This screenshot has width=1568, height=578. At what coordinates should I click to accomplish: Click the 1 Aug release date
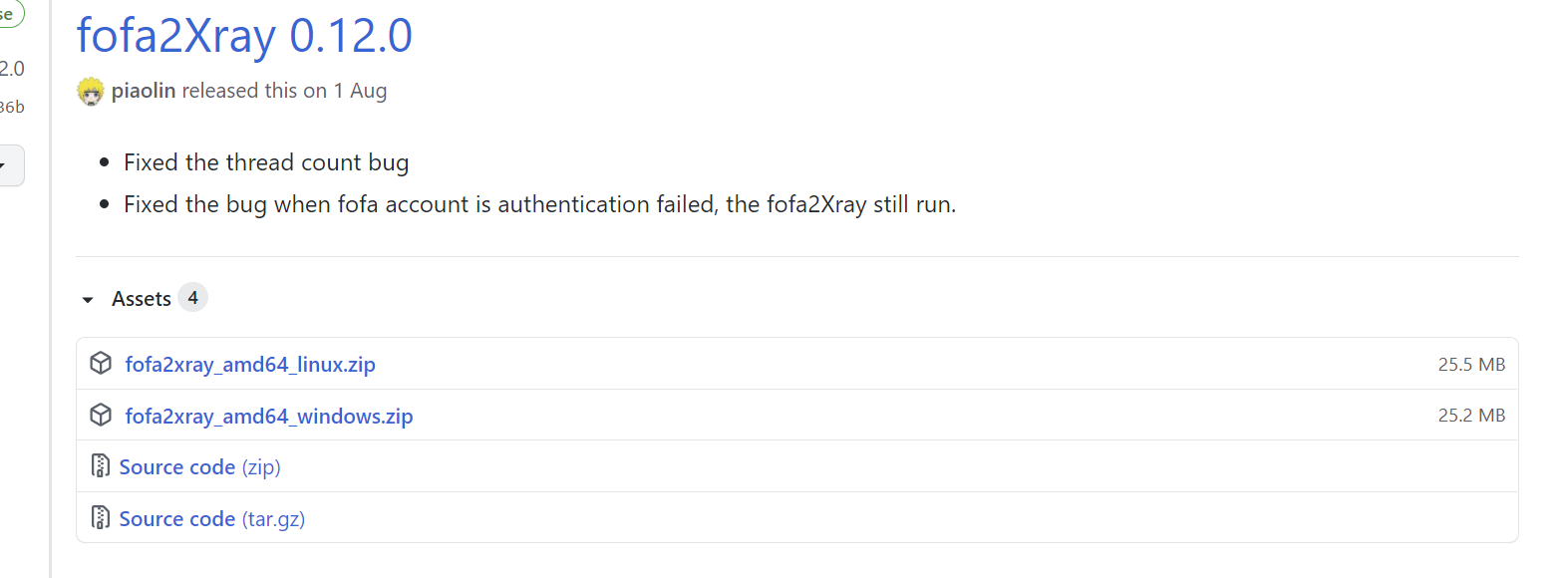pos(360,91)
